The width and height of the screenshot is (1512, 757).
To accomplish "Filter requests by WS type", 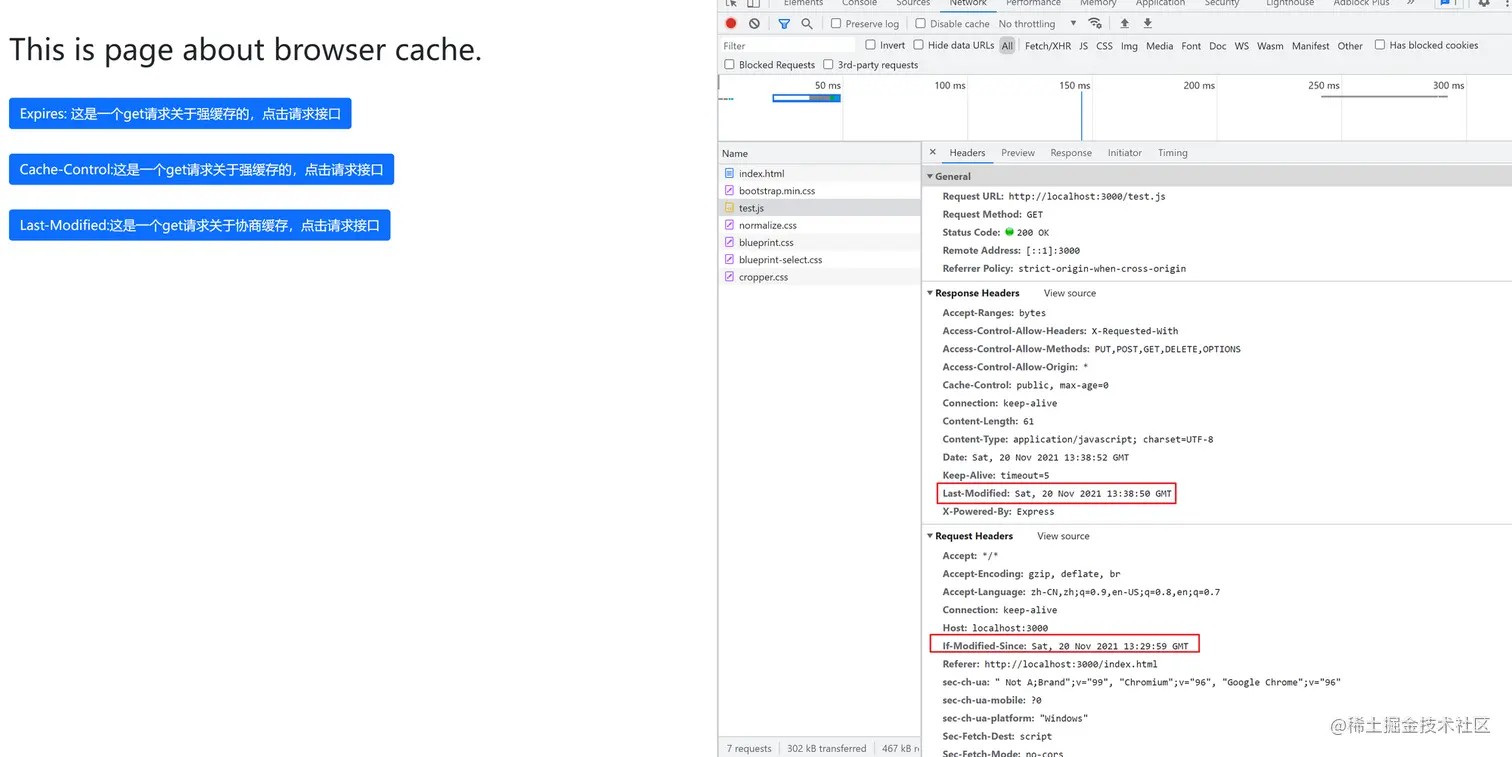I will coord(1242,46).
